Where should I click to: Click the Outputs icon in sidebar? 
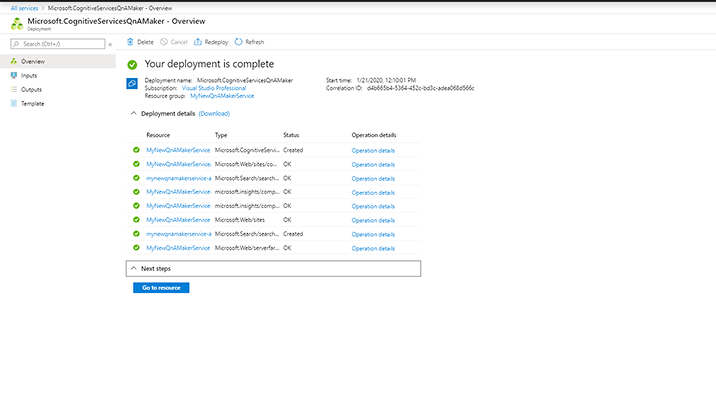pos(14,89)
